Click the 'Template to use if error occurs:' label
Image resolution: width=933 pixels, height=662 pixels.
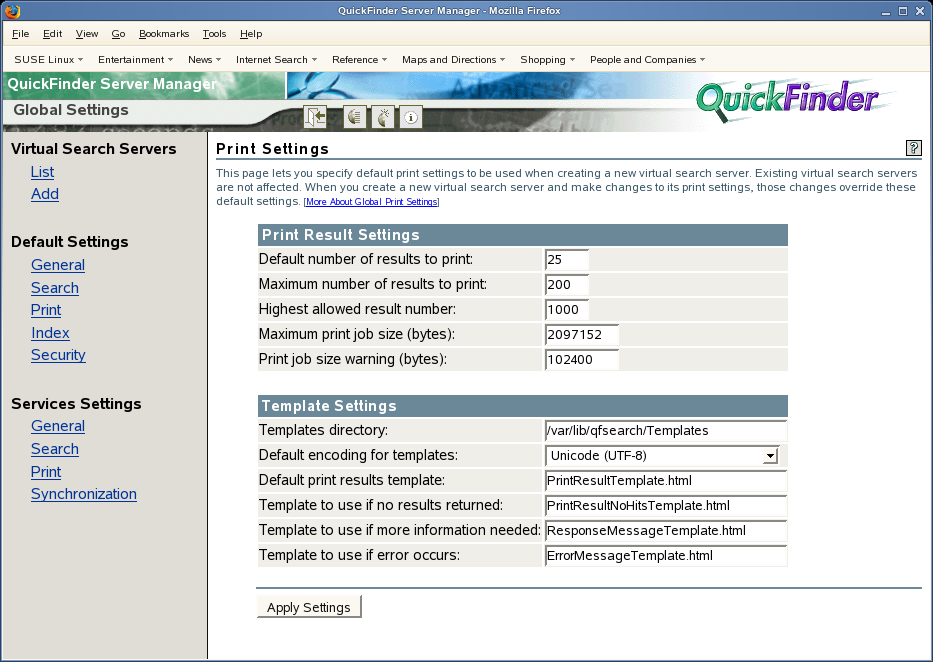tap(359, 556)
